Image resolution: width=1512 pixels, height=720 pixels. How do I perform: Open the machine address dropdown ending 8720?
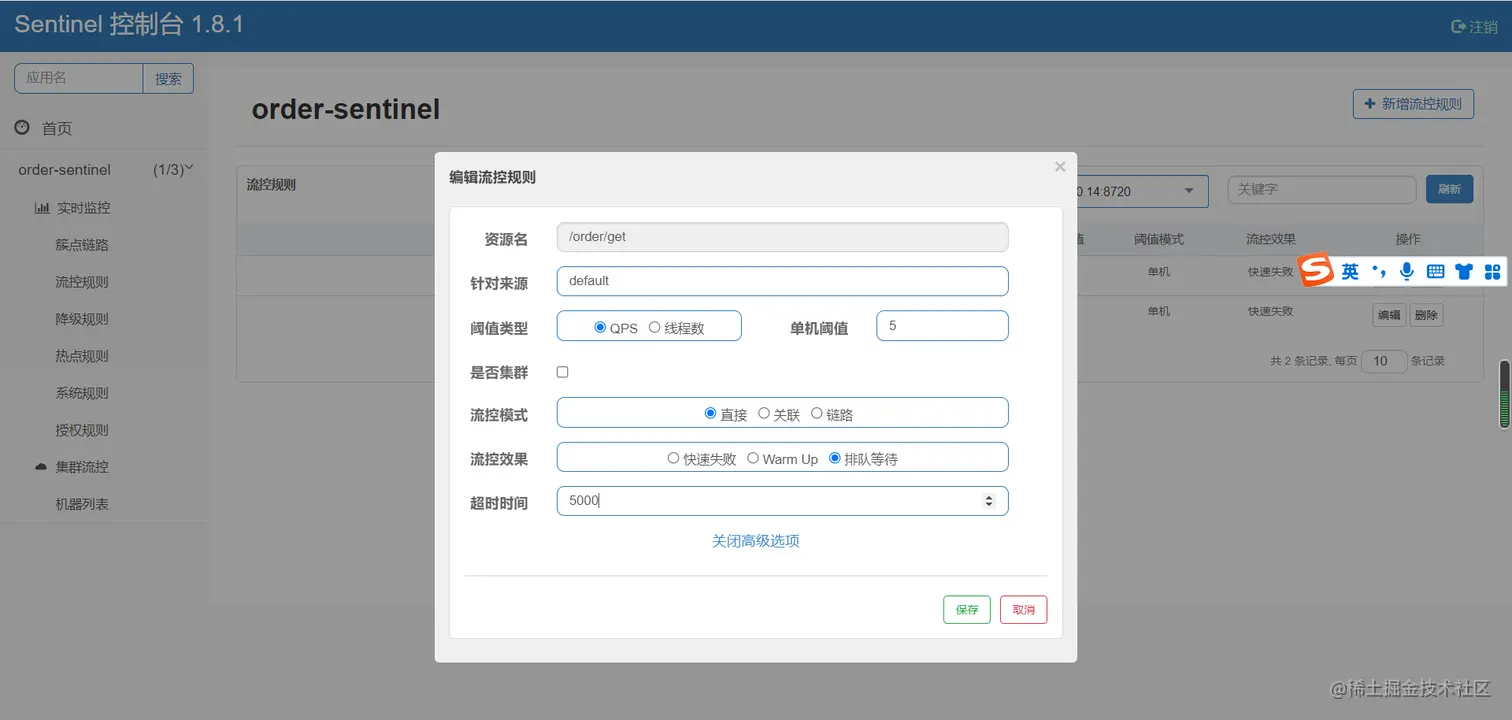coord(1142,190)
